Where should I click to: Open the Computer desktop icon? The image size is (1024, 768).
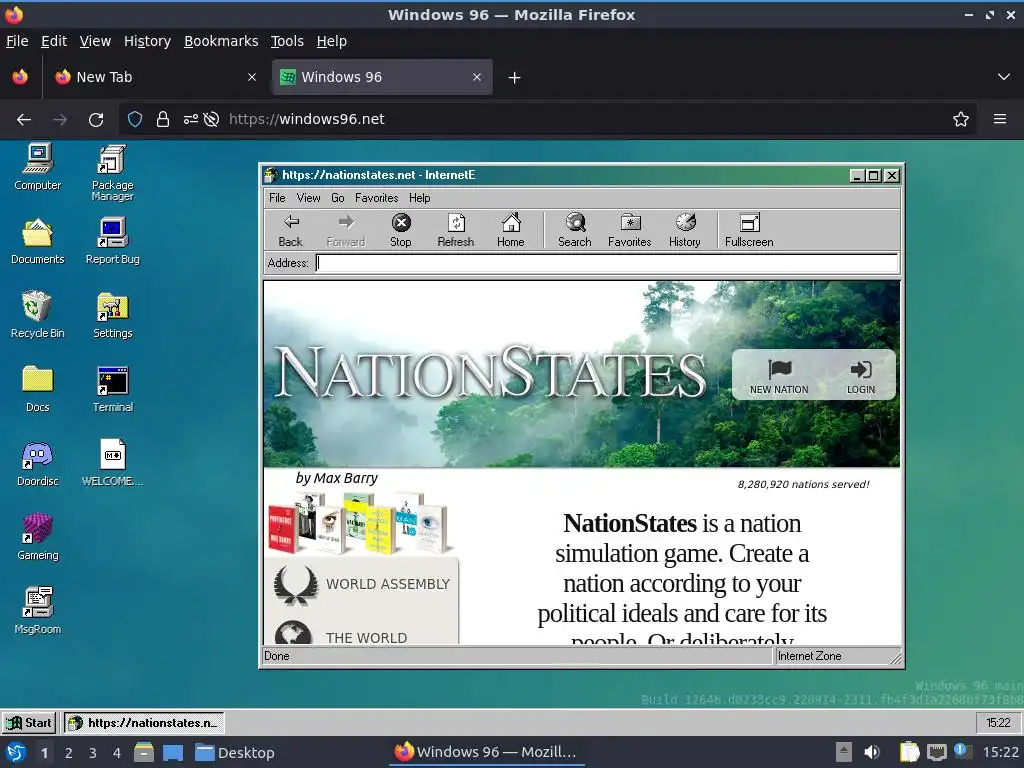pyautogui.click(x=38, y=167)
